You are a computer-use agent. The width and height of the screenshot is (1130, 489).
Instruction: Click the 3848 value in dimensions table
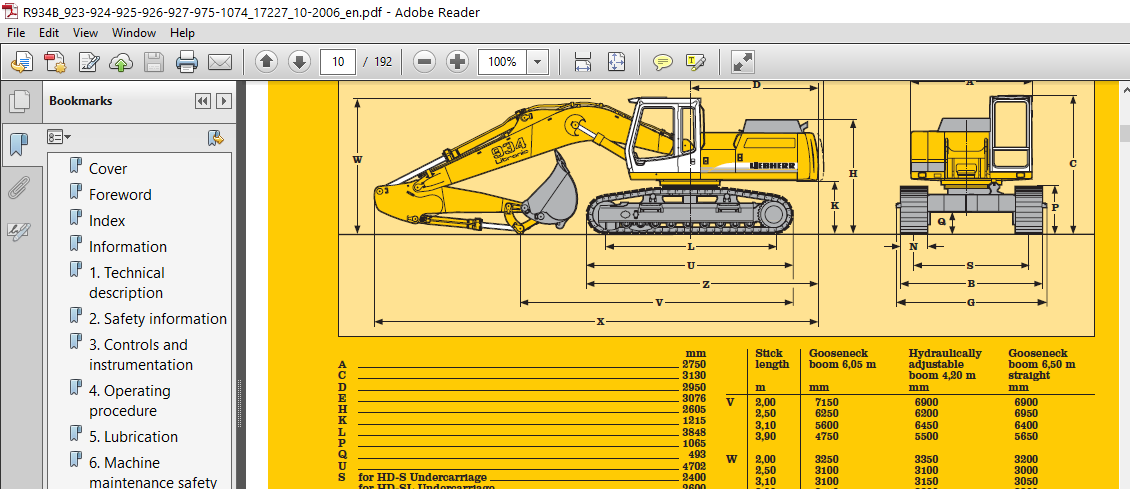coord(696,432)
